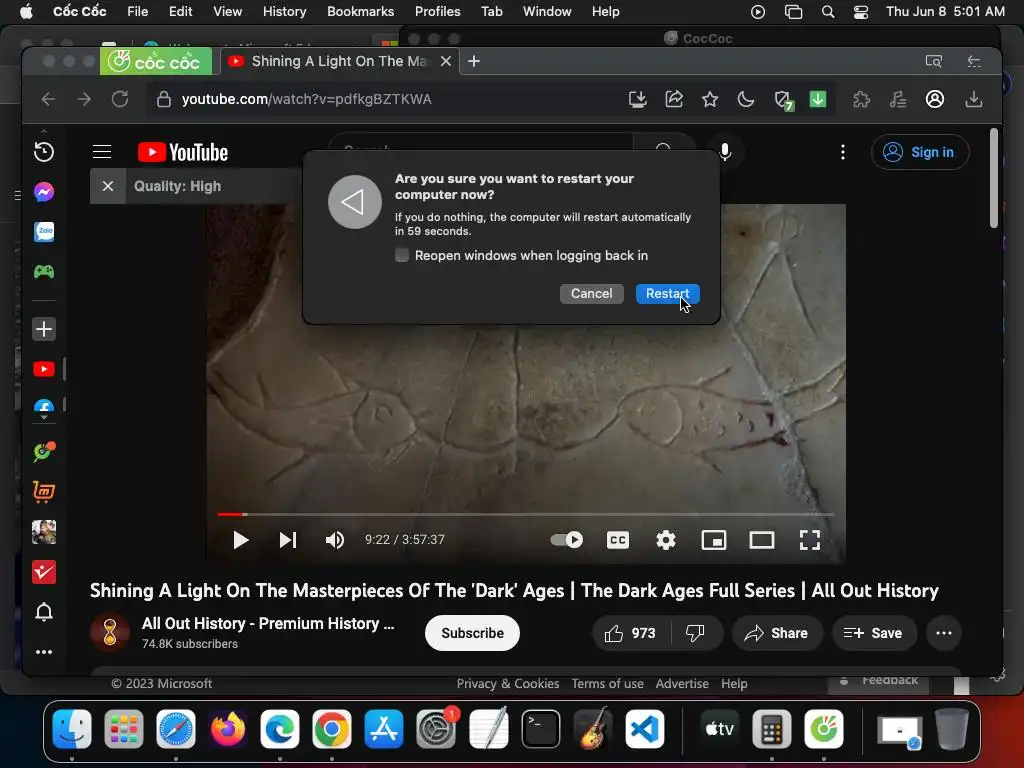Save the video to a playlist
1024x768 pixels.
874,633
